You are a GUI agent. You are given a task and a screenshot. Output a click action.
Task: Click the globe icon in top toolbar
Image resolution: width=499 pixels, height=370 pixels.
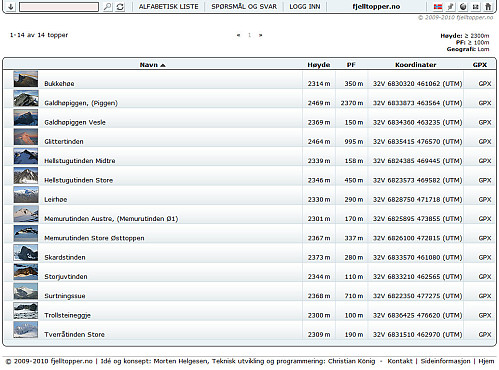click(463, 6)
